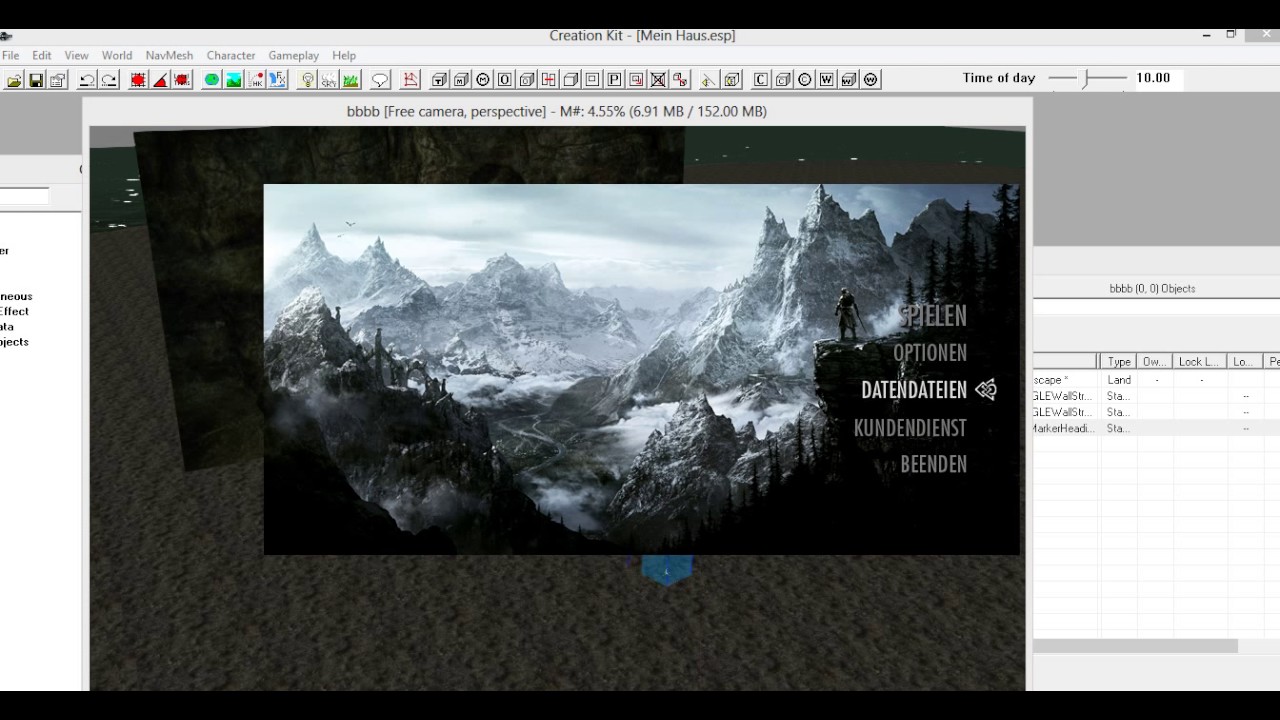This screenshot has height=720, width=1280.
Task: Click the cube icon labeled M
Action: click(461, 79)
